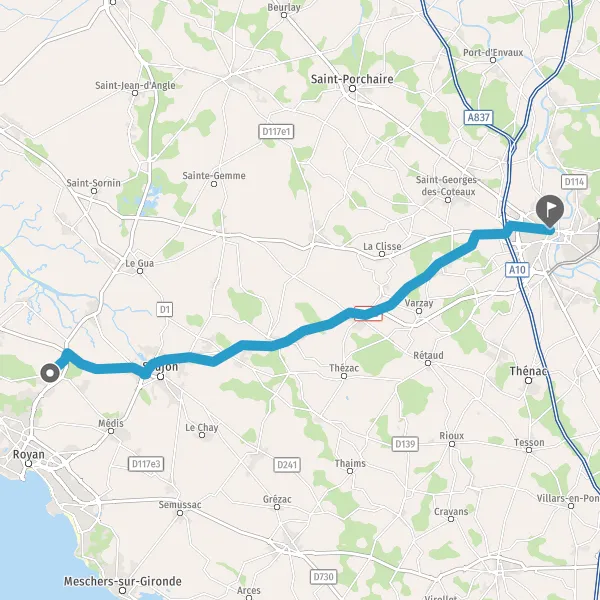Viewport: 600px width, 600px height.
Task: Click the Varzay village marker
Action: (x=419, y=311)
